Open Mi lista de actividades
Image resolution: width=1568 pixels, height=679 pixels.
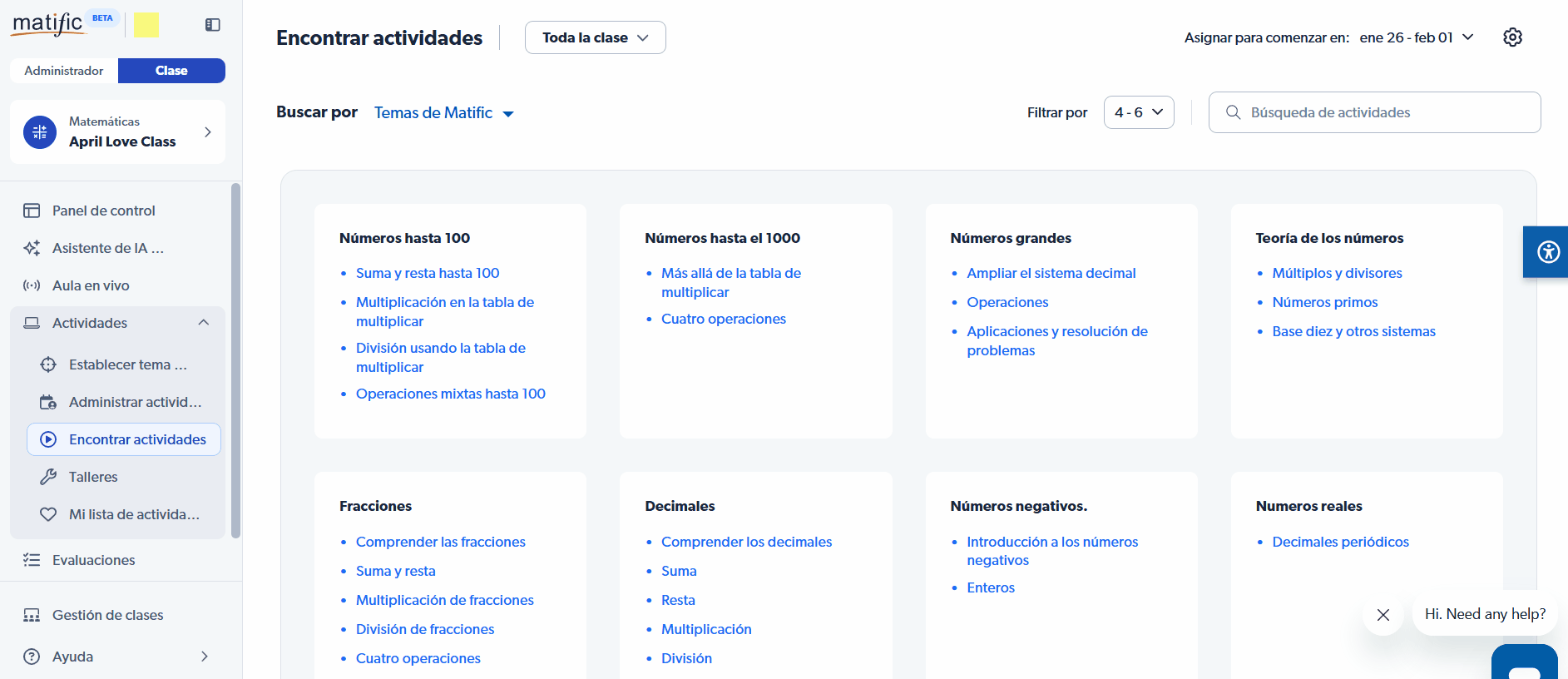[x=134, y=514]
